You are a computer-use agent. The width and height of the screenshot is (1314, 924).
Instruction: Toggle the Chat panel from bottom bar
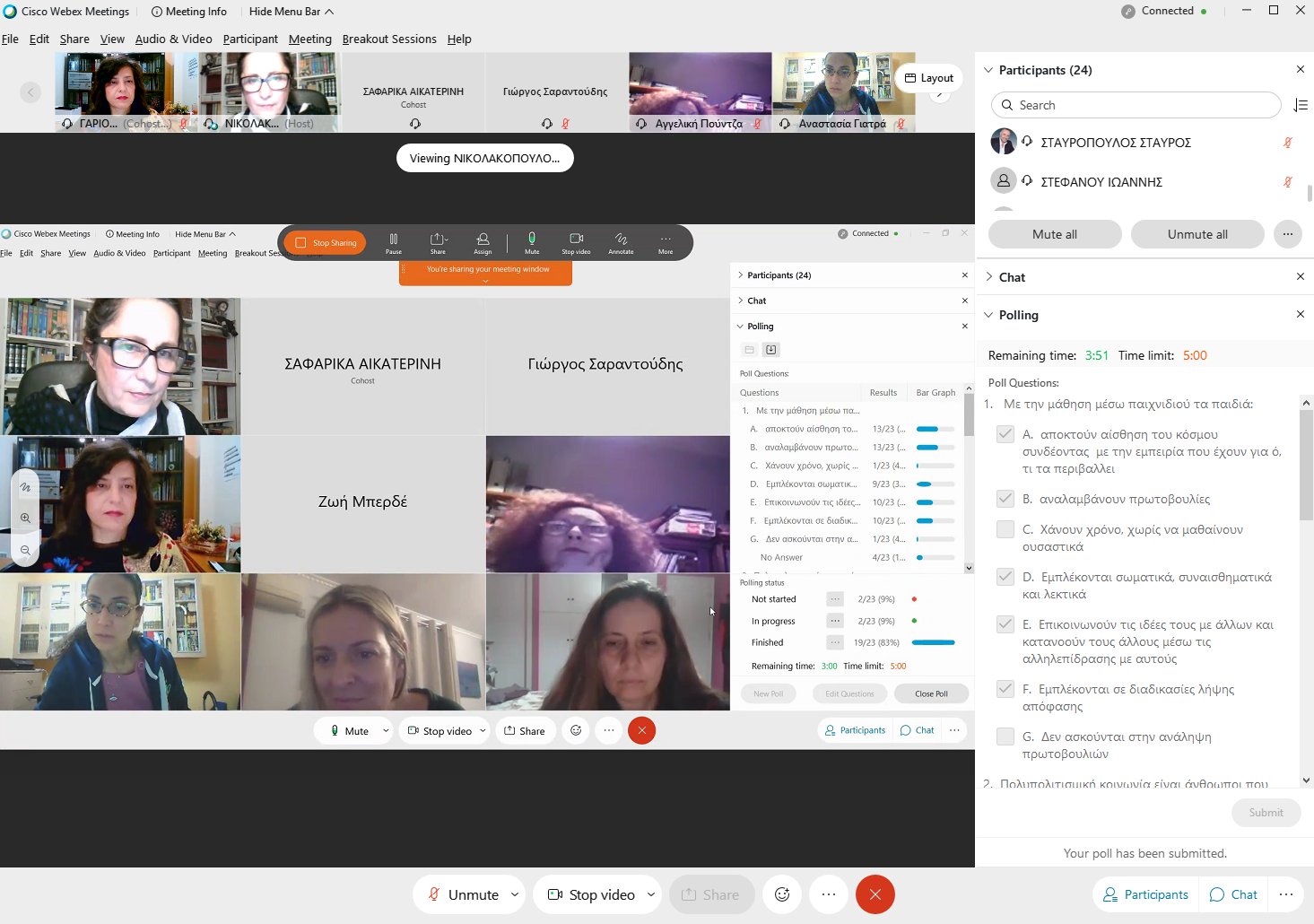(1233, 894)
